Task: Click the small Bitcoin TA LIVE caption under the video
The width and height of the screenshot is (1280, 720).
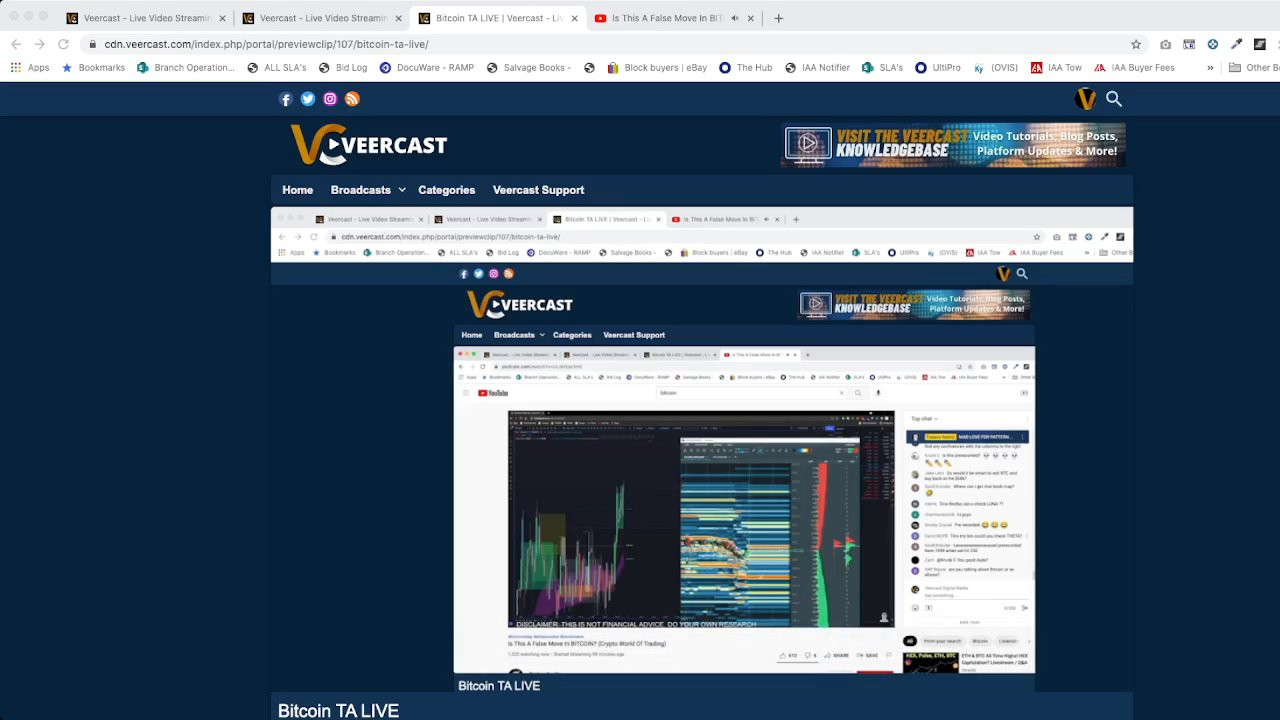Action: 499,685
